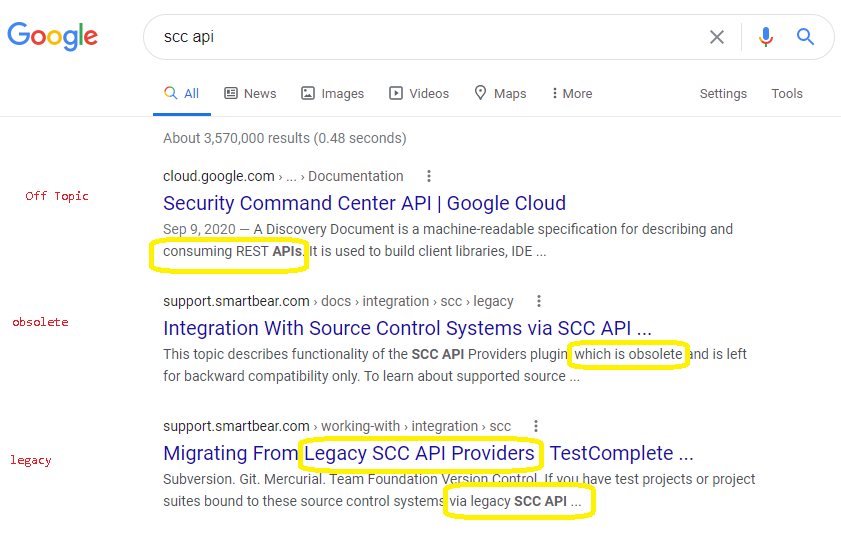
Task: Start voice search with microphone icon
Action: 766,36
